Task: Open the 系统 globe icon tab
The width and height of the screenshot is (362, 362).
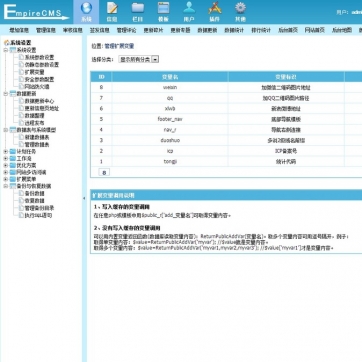Action: click(x=86, y=12)
